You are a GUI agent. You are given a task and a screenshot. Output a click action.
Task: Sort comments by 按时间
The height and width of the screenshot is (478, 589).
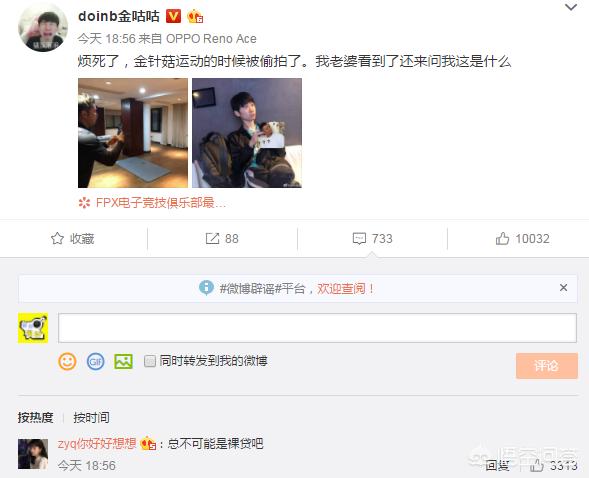coord(91,417)
